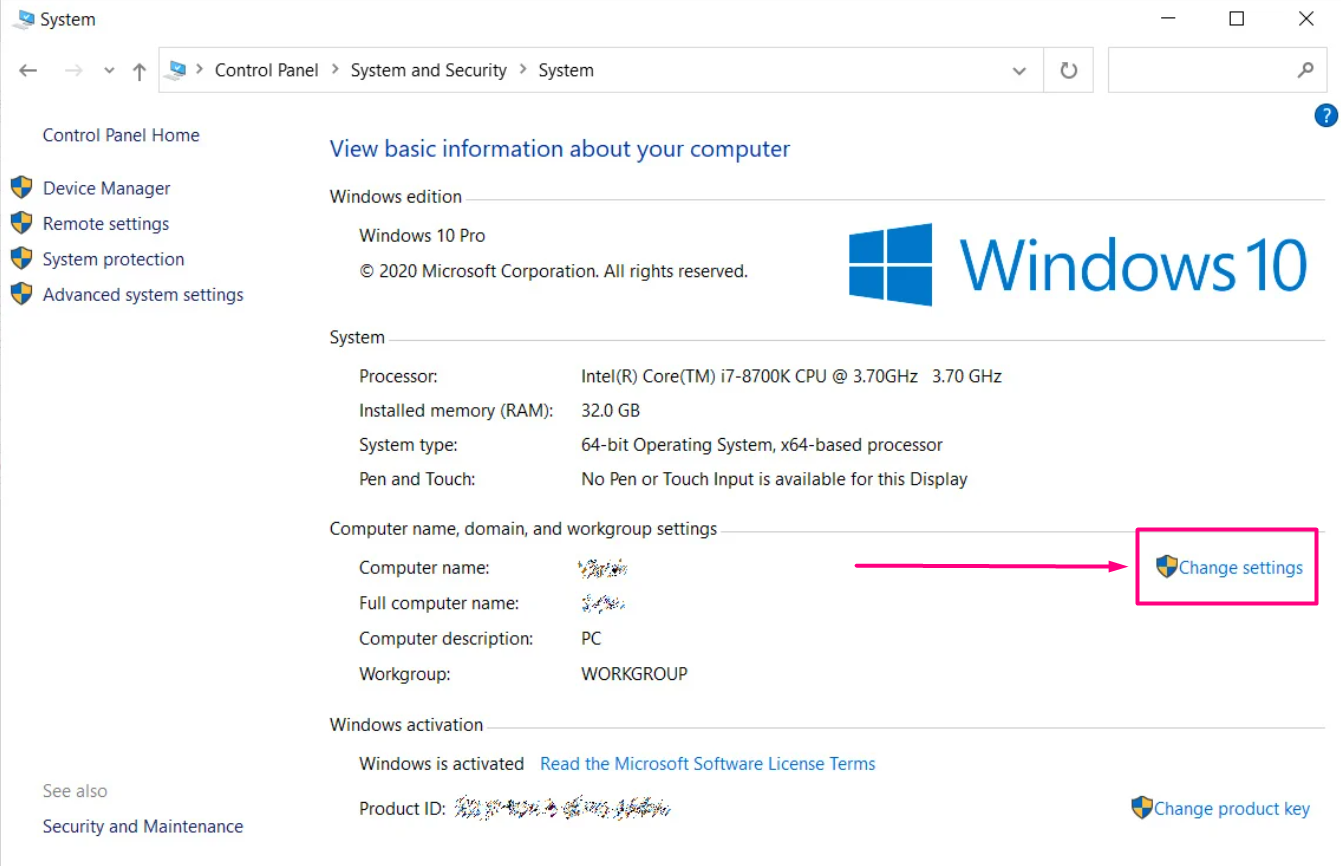Open Advanced system settings
1341x866 pixels.
(x=143, y=295)
